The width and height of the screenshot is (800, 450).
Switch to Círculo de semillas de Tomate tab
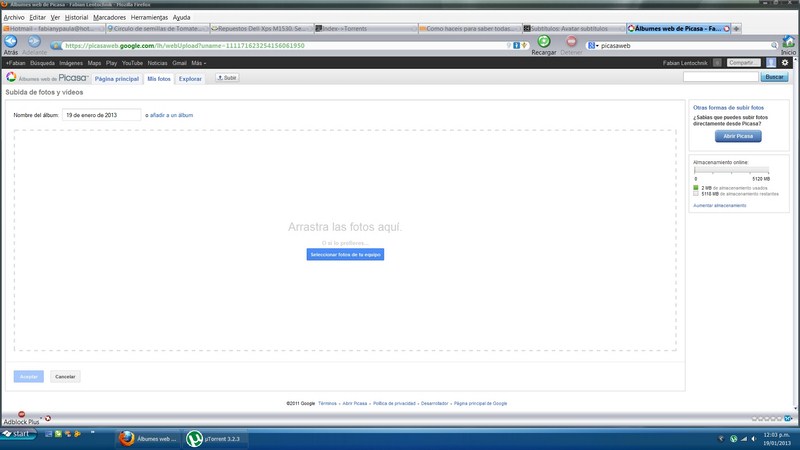(158, 29)
